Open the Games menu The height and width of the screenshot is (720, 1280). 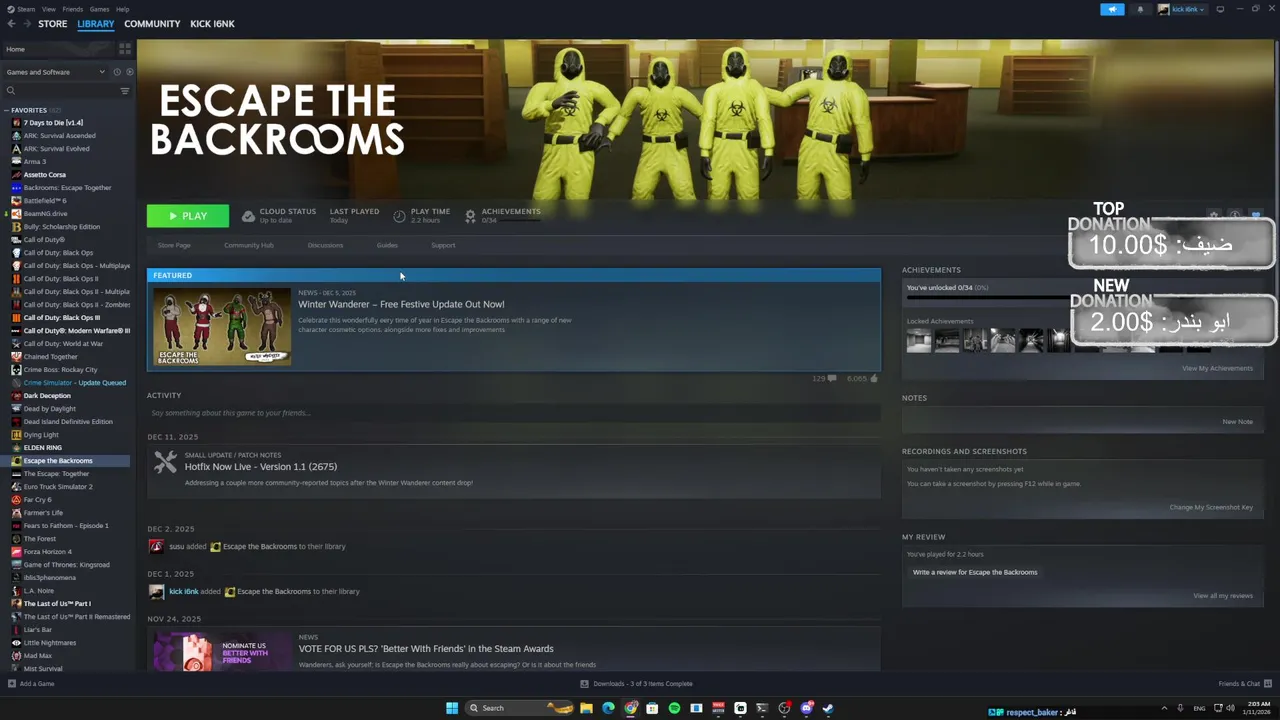tap(99, 9)
